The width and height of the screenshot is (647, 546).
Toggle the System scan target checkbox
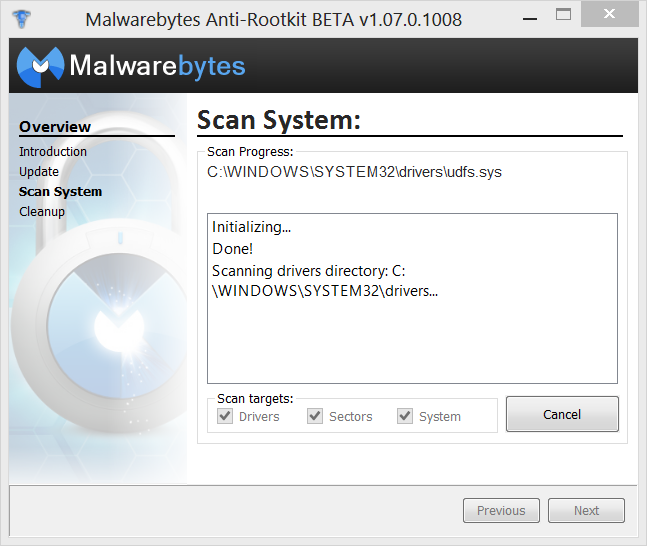(405, 416)
